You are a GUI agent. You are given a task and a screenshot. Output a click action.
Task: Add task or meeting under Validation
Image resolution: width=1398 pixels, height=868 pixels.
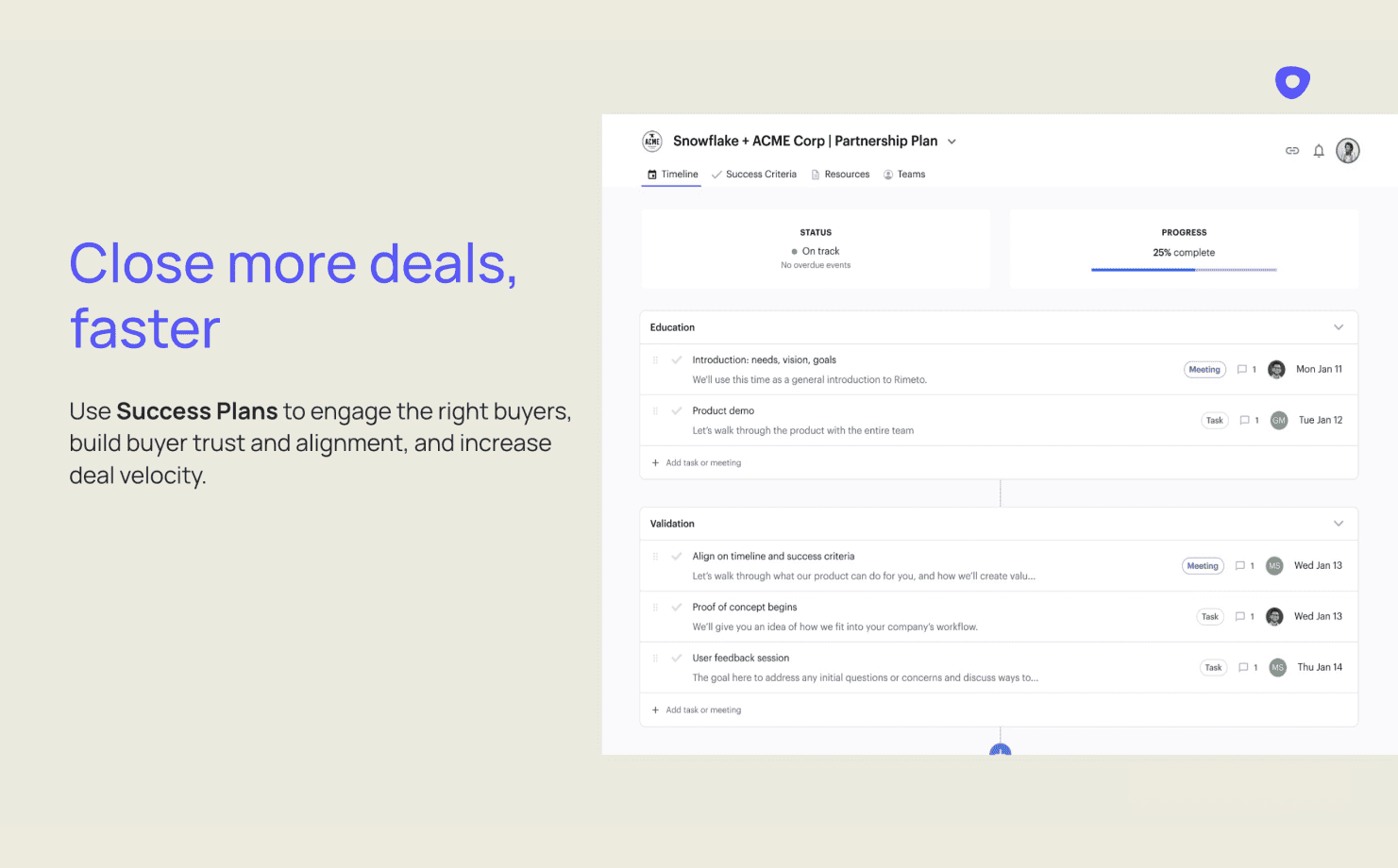[x=697, y=709]
